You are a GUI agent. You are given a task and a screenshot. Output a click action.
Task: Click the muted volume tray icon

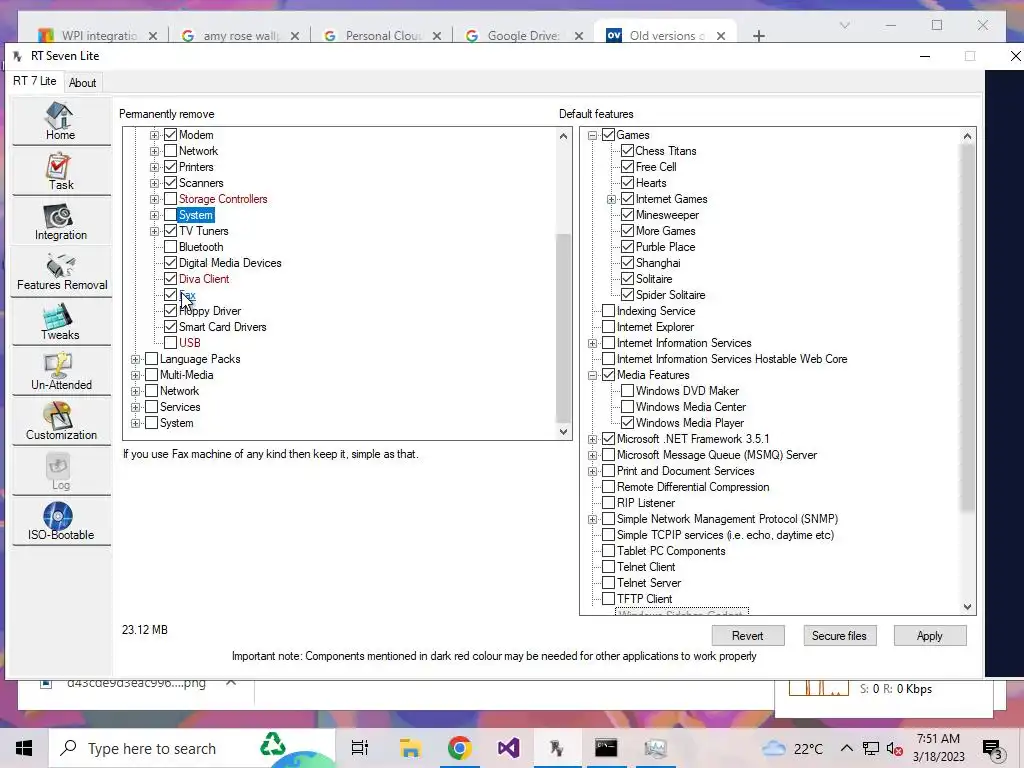pos(895,748)
